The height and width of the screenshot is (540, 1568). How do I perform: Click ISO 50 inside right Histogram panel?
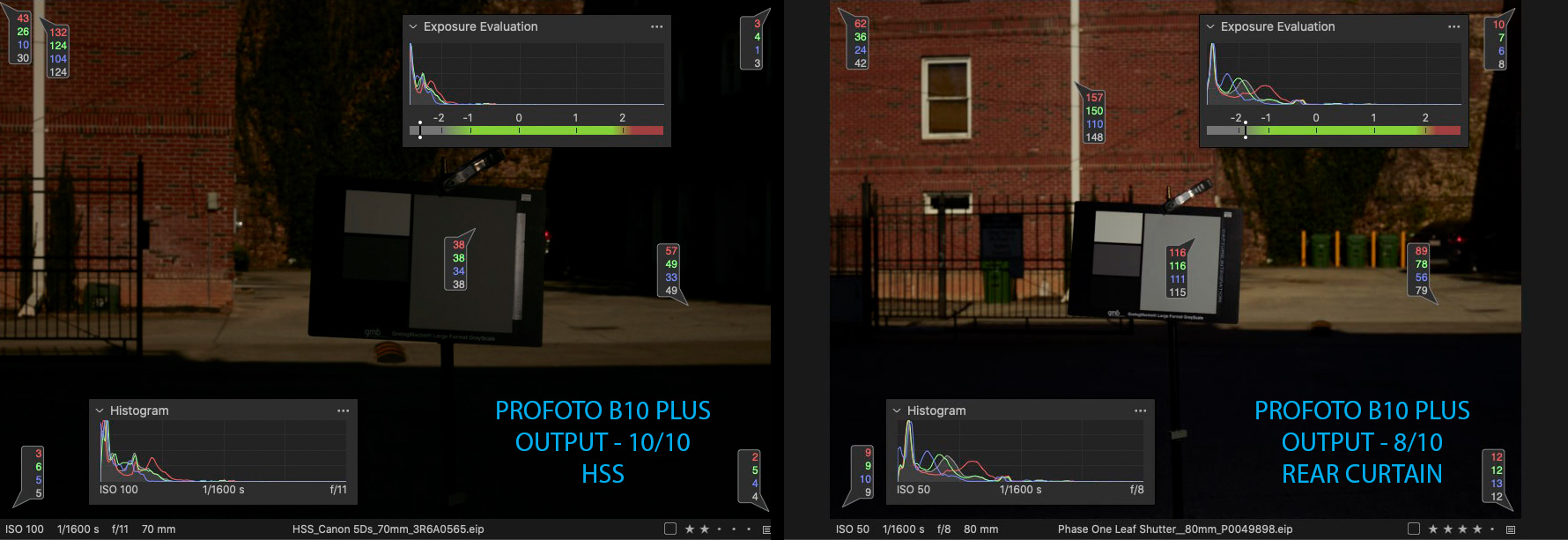pyautogui.click(x=913, y=490)
